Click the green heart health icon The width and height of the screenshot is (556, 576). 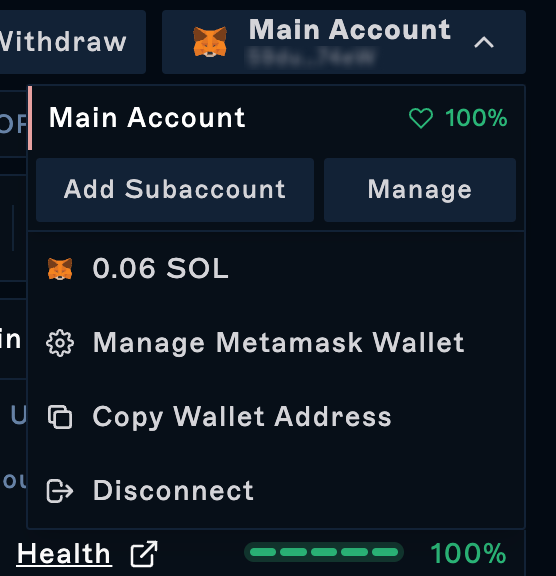click(x=421, y=118)
